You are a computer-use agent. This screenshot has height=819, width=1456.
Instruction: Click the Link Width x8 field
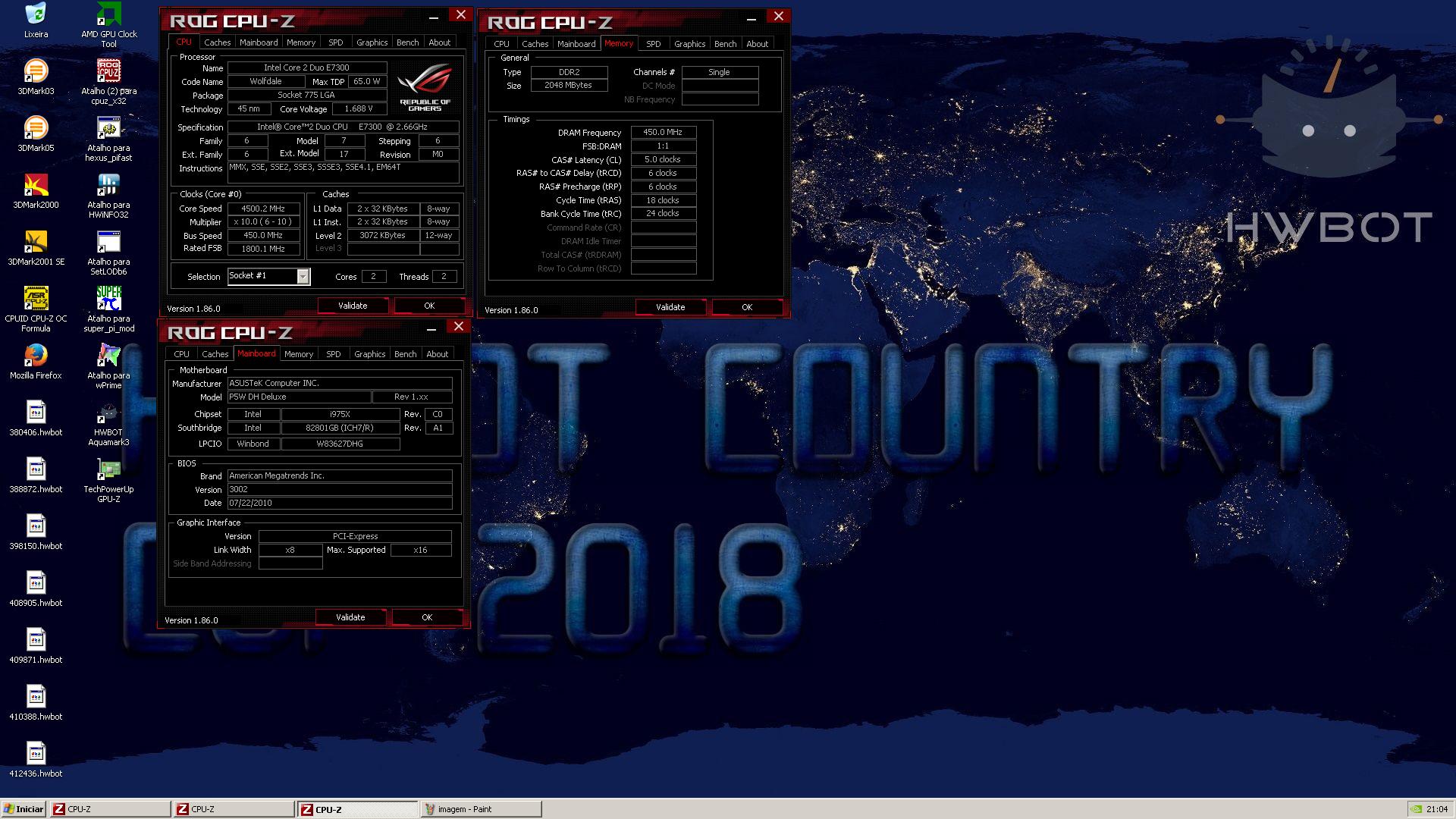coord(290,550)
